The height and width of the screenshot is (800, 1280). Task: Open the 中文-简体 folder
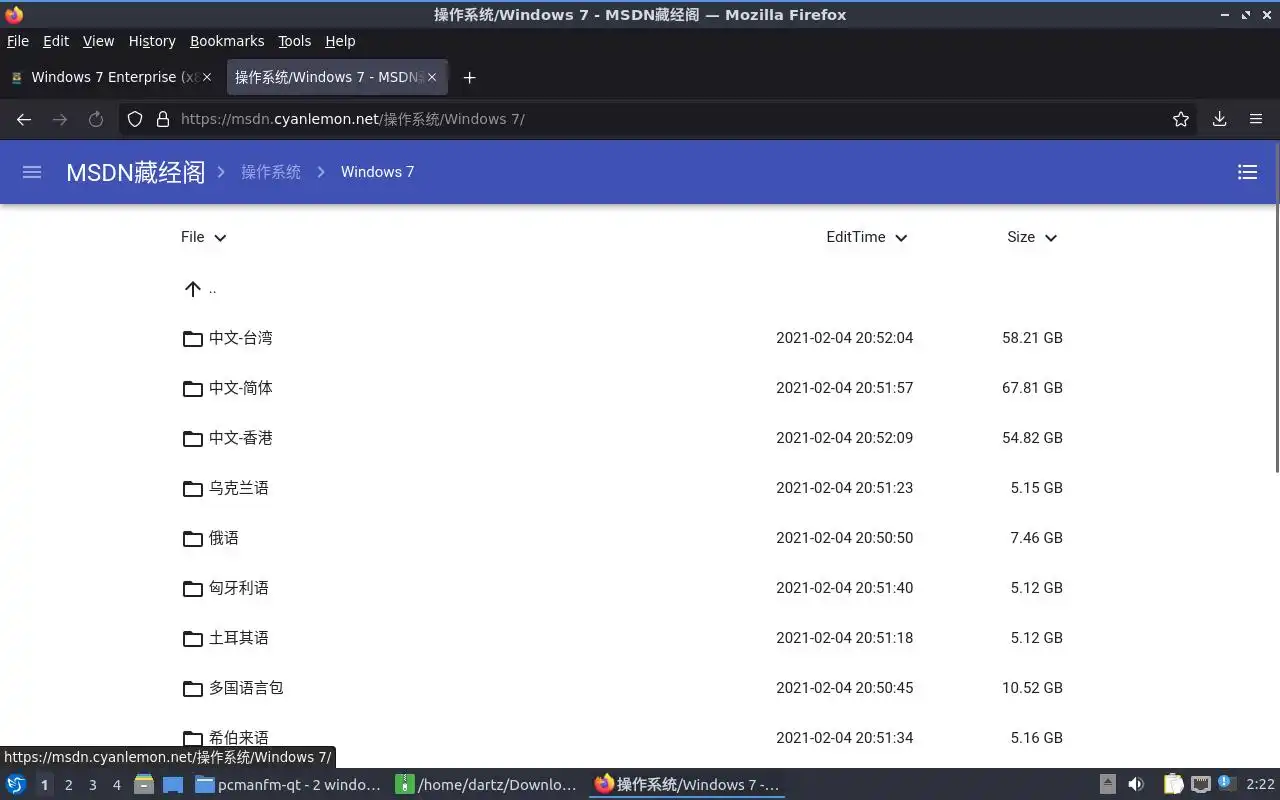(241, 388)
